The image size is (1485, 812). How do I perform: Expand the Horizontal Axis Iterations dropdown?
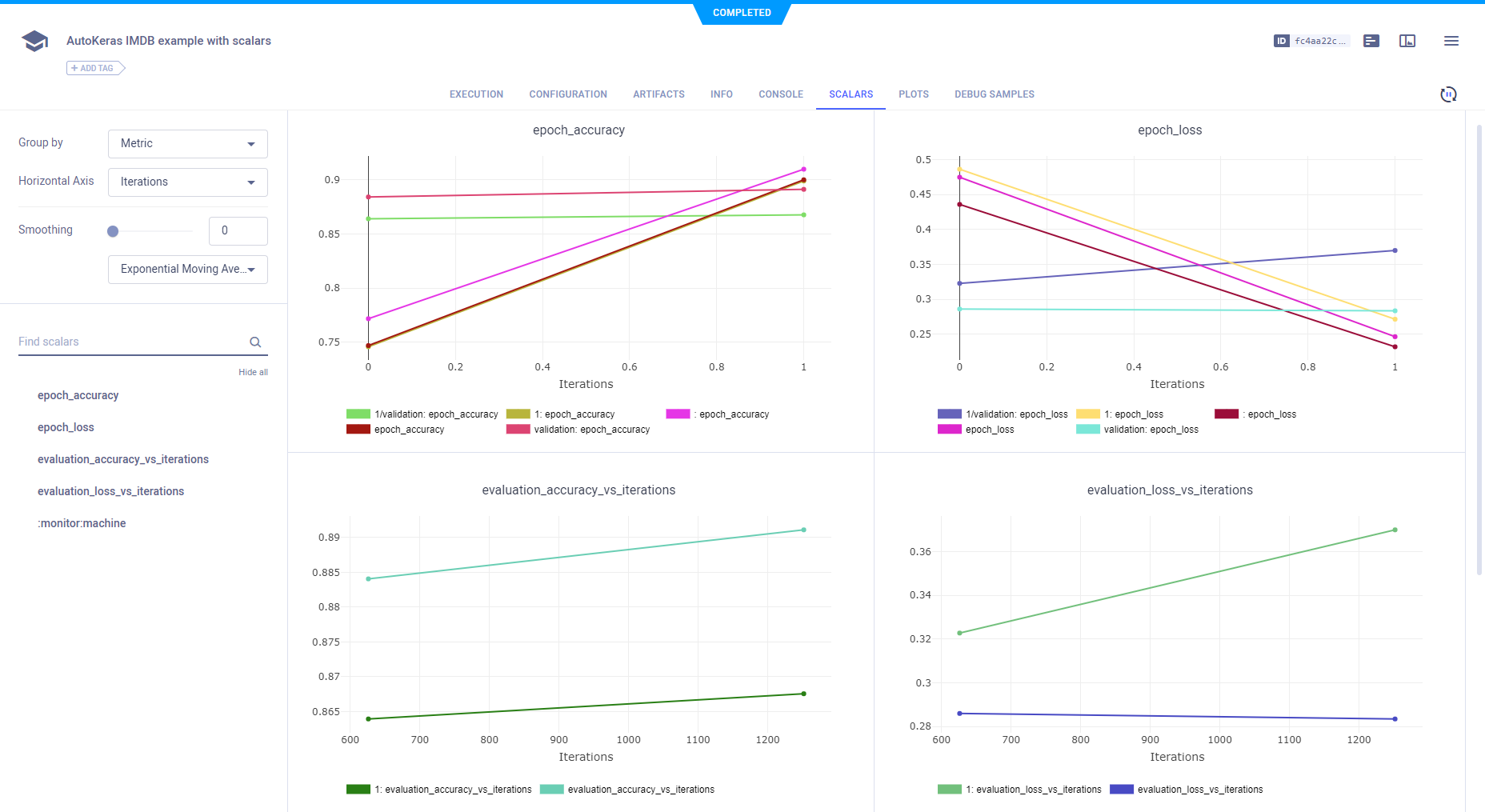pyautogui.click(x=187, y=182)
